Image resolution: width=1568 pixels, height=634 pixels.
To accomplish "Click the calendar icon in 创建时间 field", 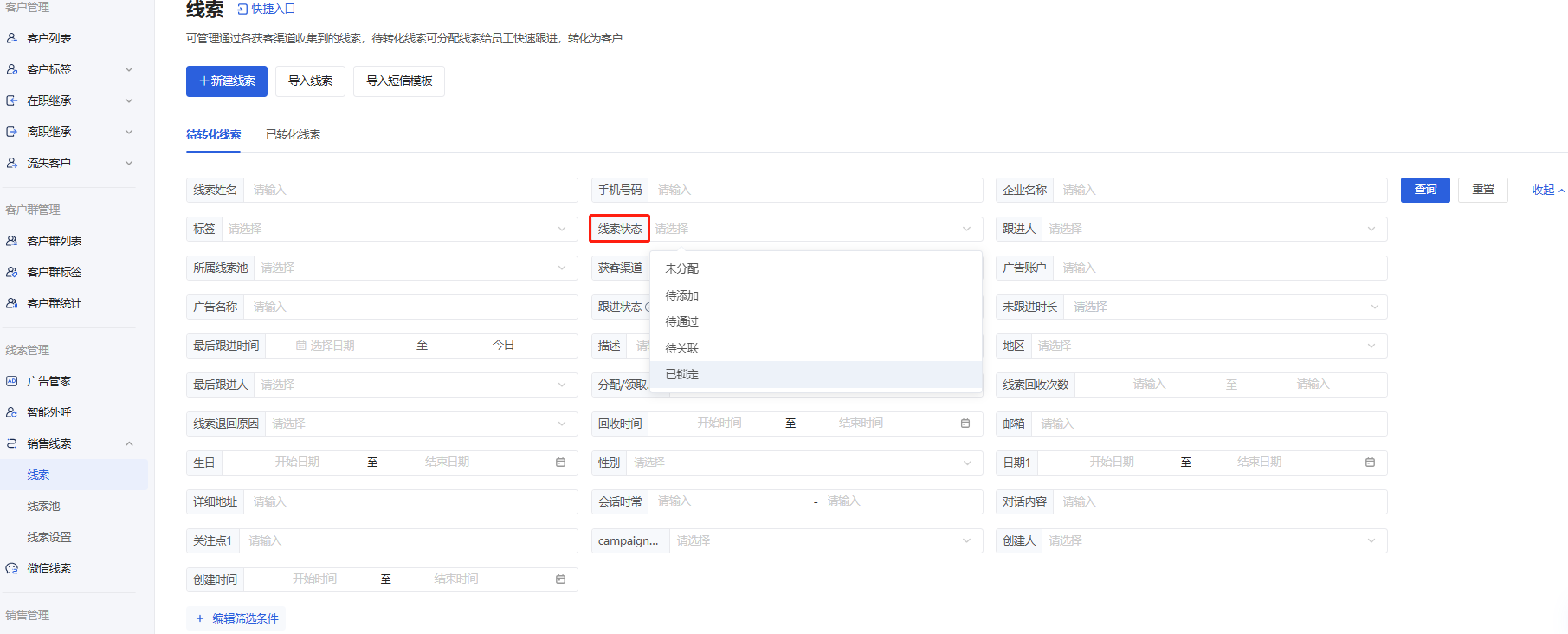I will (x=560, y=579).
